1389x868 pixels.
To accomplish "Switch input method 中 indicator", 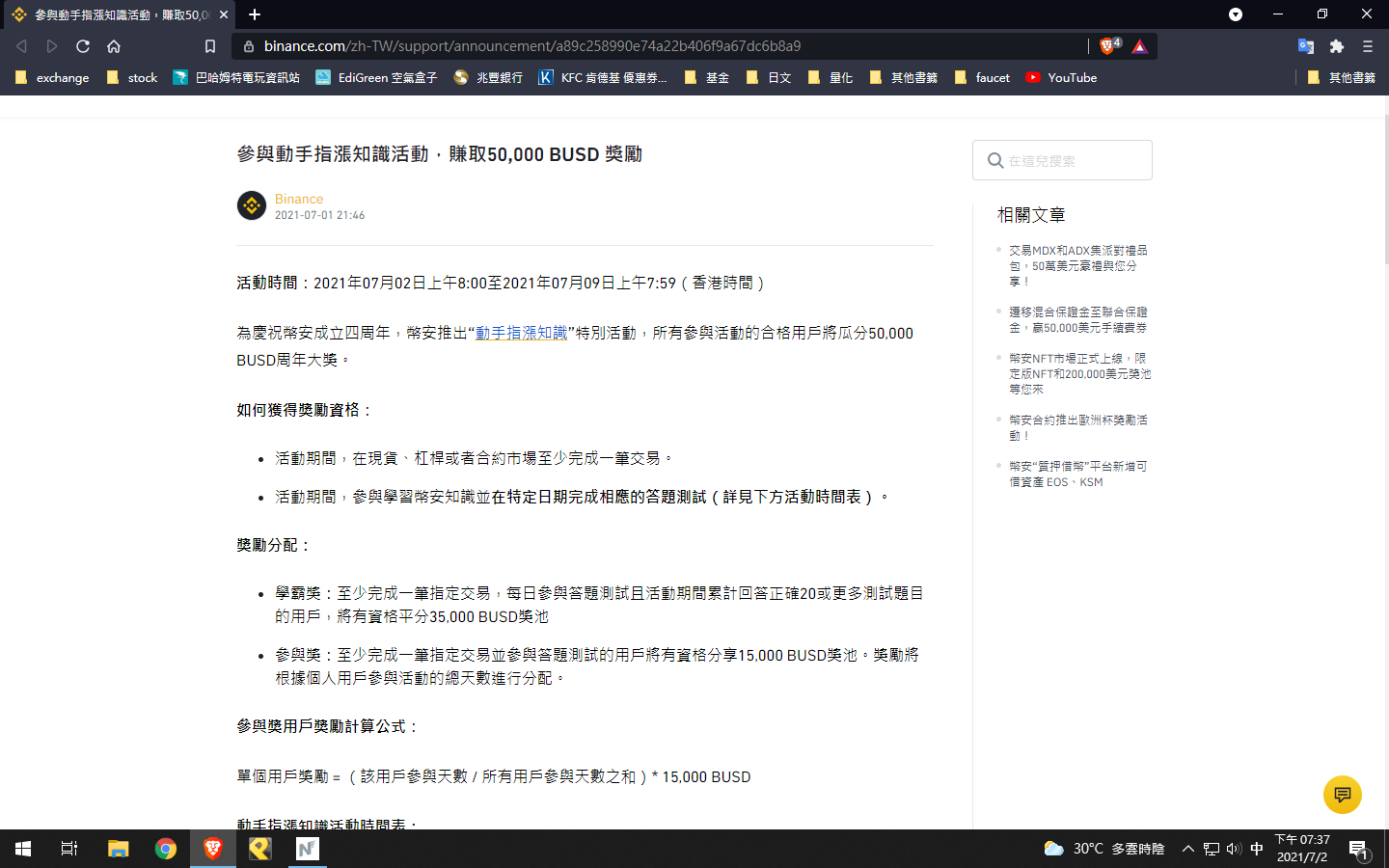I will pyautogui.click(x=1257, y=849).
